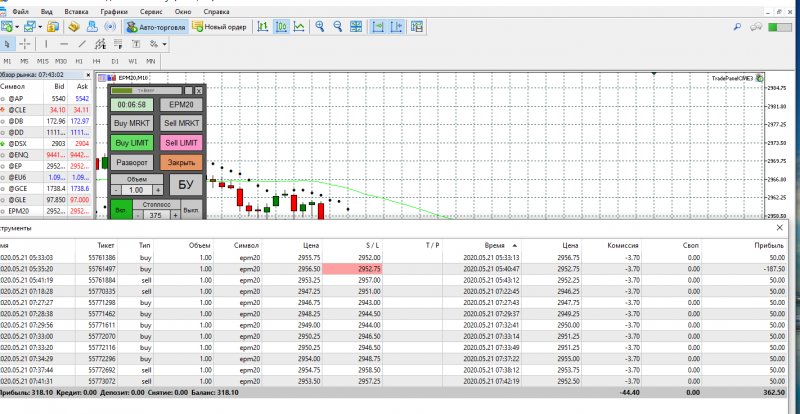Zoom out of the chart
Screen dimensions: 800x414
coord(338,27)
